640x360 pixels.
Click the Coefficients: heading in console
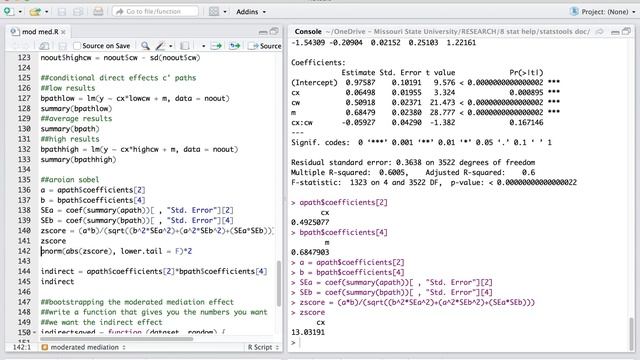coord(318,62)
